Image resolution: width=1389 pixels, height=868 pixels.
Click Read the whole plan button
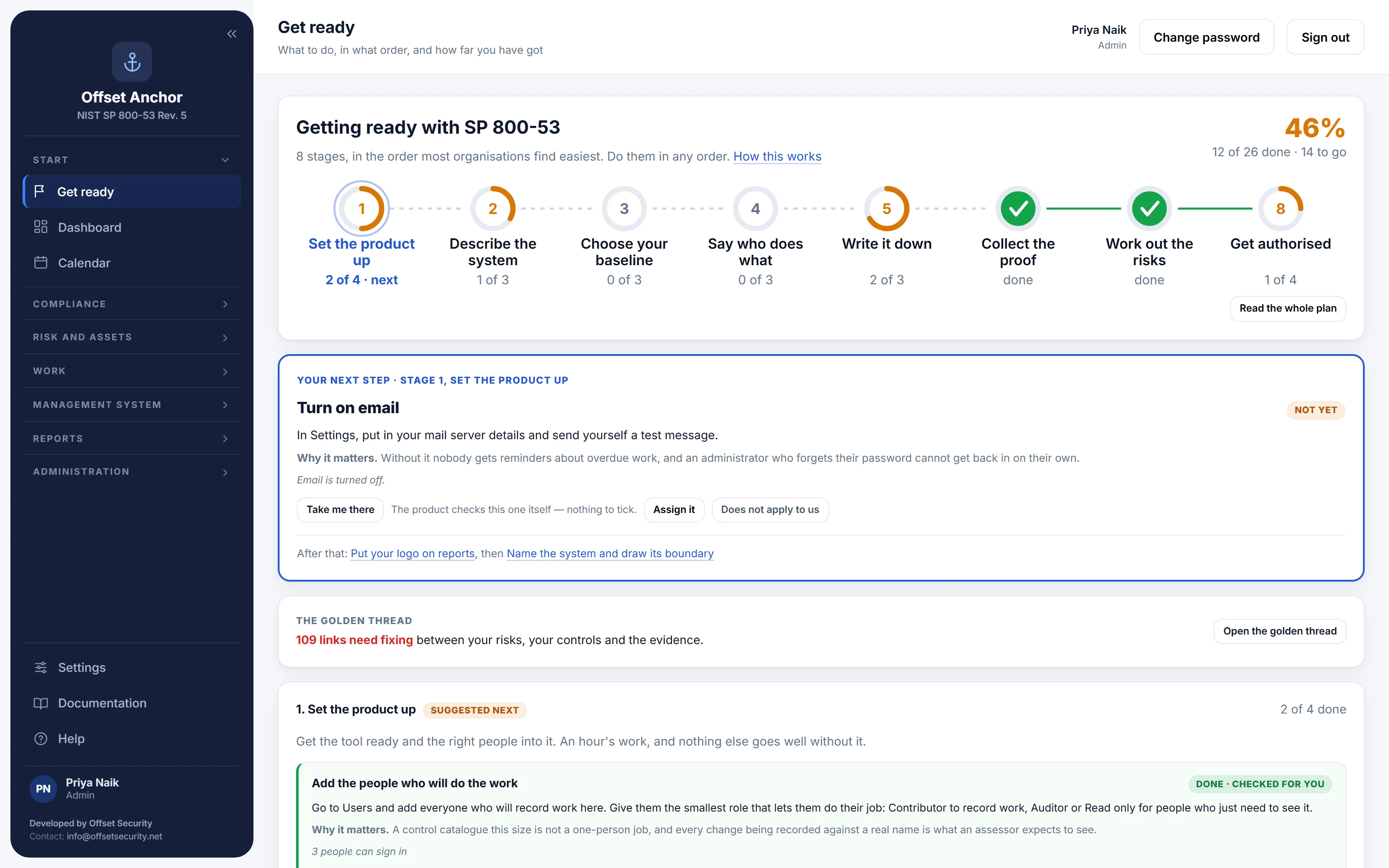1288,308
